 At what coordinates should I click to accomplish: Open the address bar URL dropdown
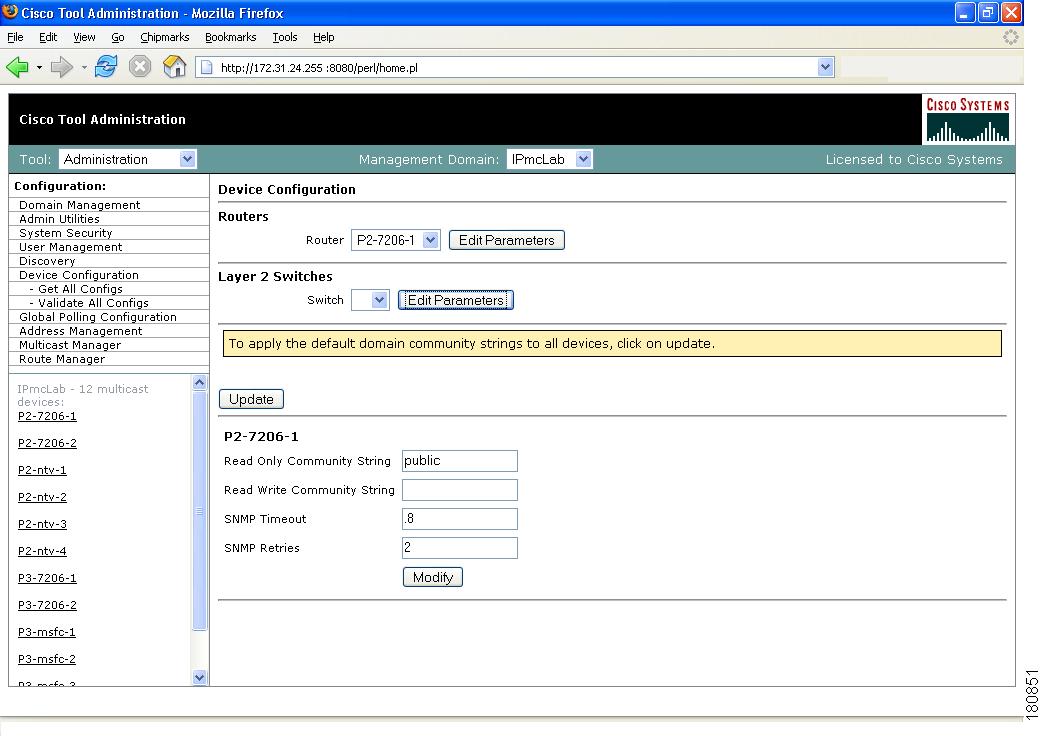click(825, 67)
